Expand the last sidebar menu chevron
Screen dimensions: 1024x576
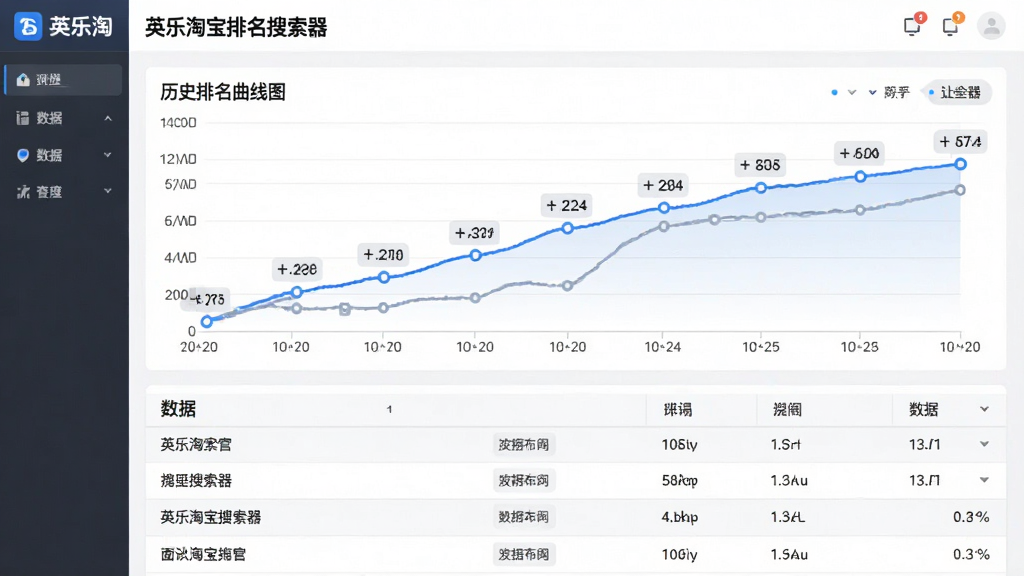point(108,191)
